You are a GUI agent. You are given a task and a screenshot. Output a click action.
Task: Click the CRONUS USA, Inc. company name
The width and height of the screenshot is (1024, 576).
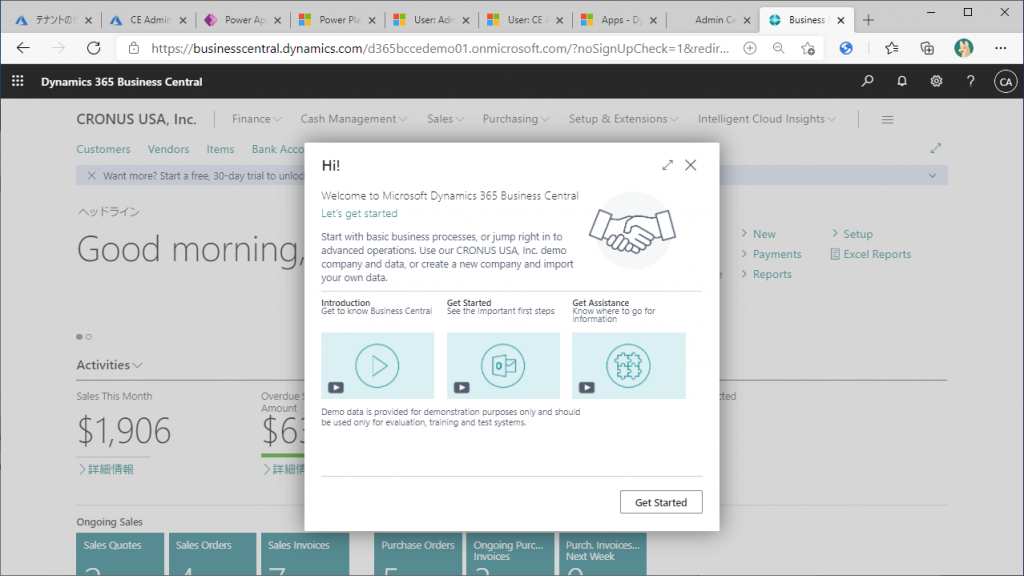pos(136,119)
